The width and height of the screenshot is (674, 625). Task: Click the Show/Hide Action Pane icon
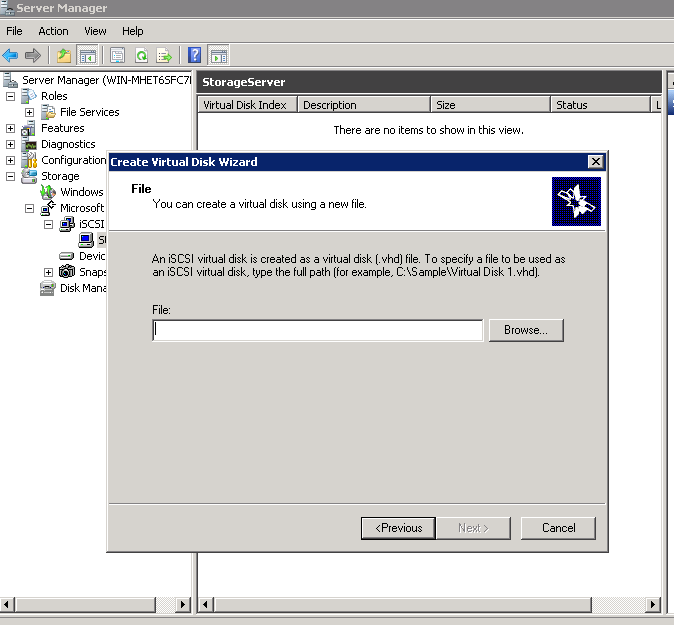click(218, 56)
